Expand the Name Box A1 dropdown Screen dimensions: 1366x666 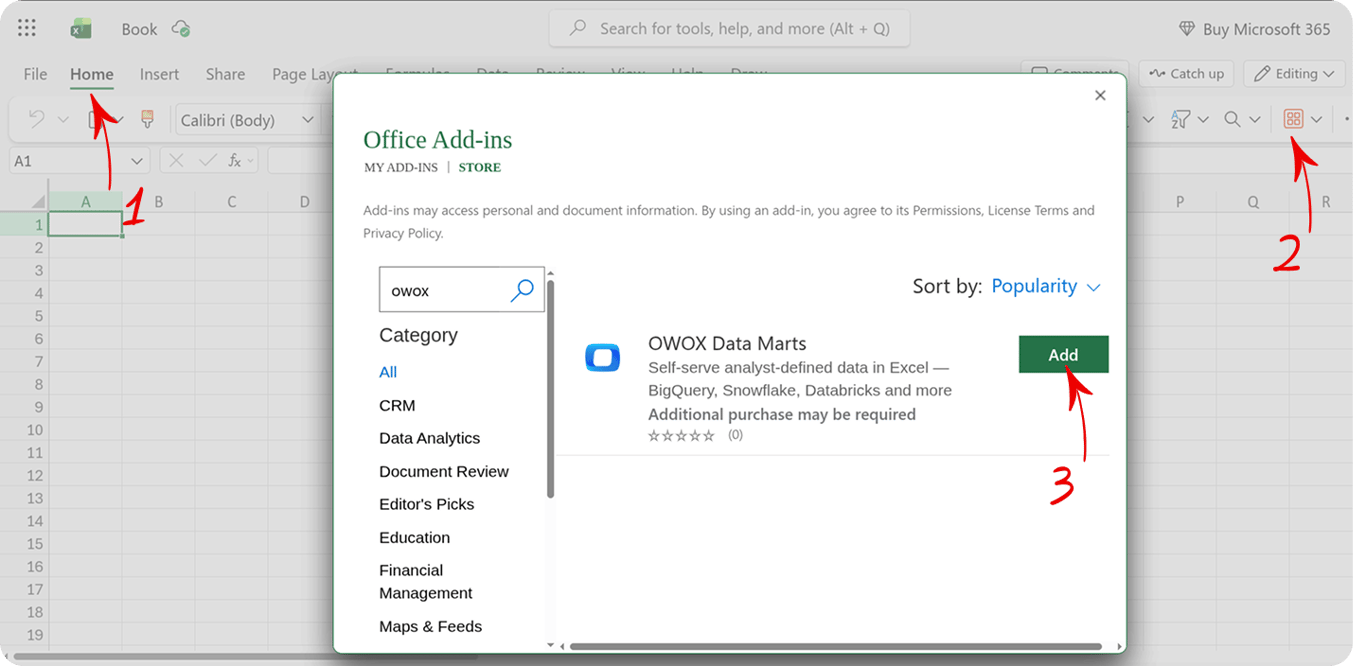[138, 161]
